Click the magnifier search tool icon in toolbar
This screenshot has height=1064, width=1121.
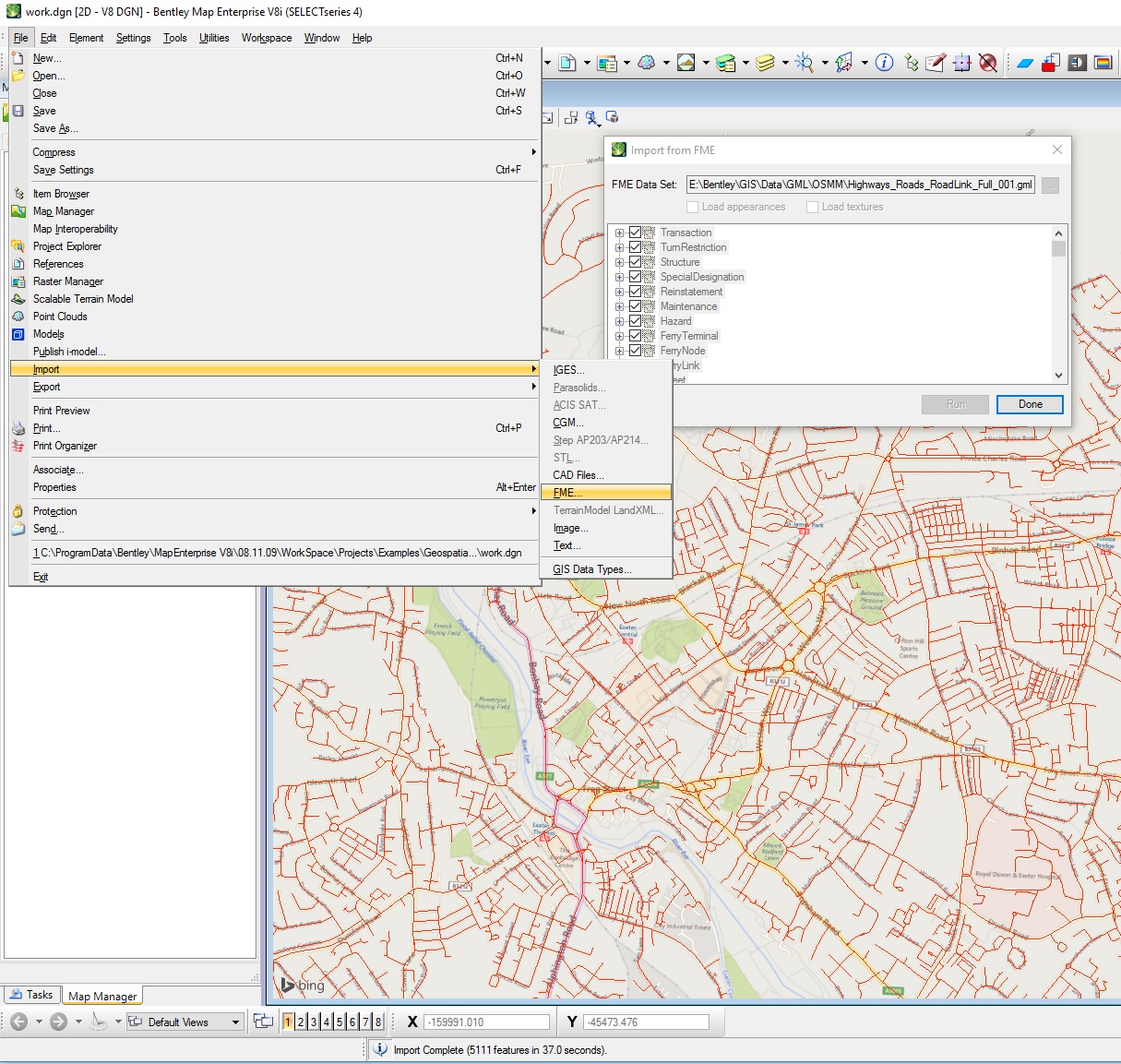(x=805, y=63)
